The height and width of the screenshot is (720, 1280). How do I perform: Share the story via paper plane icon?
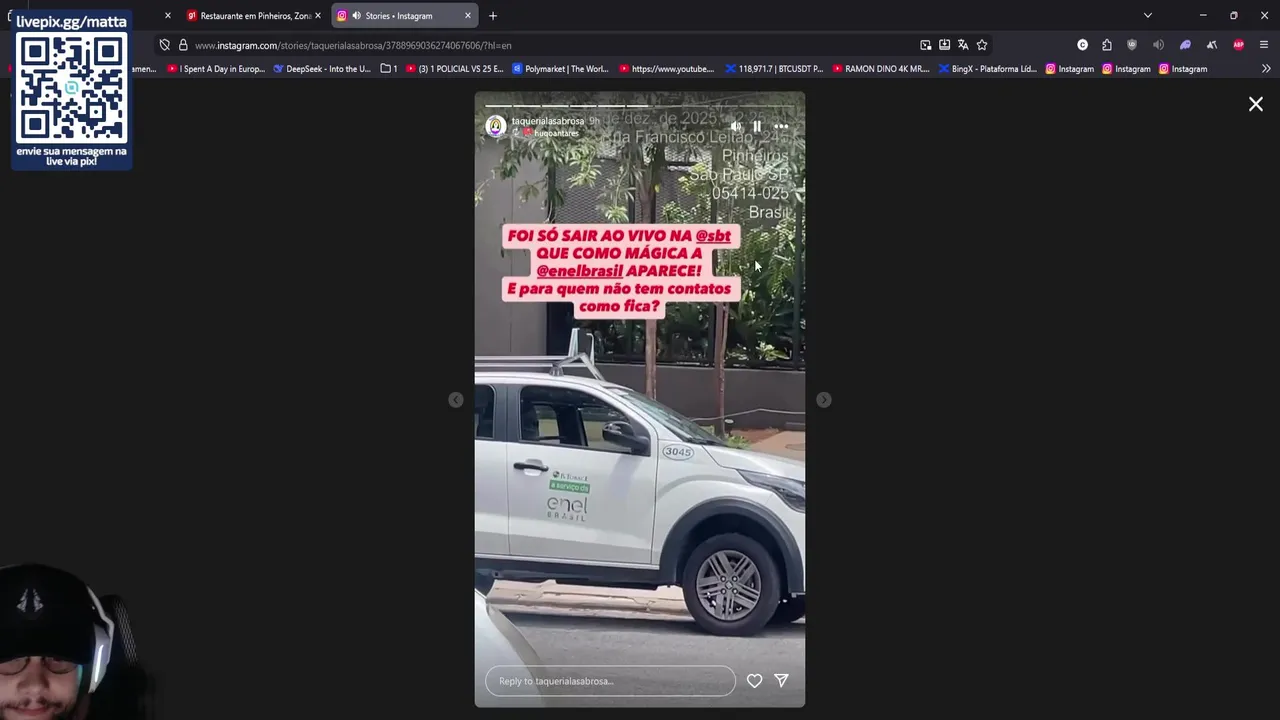pos(781,680)
